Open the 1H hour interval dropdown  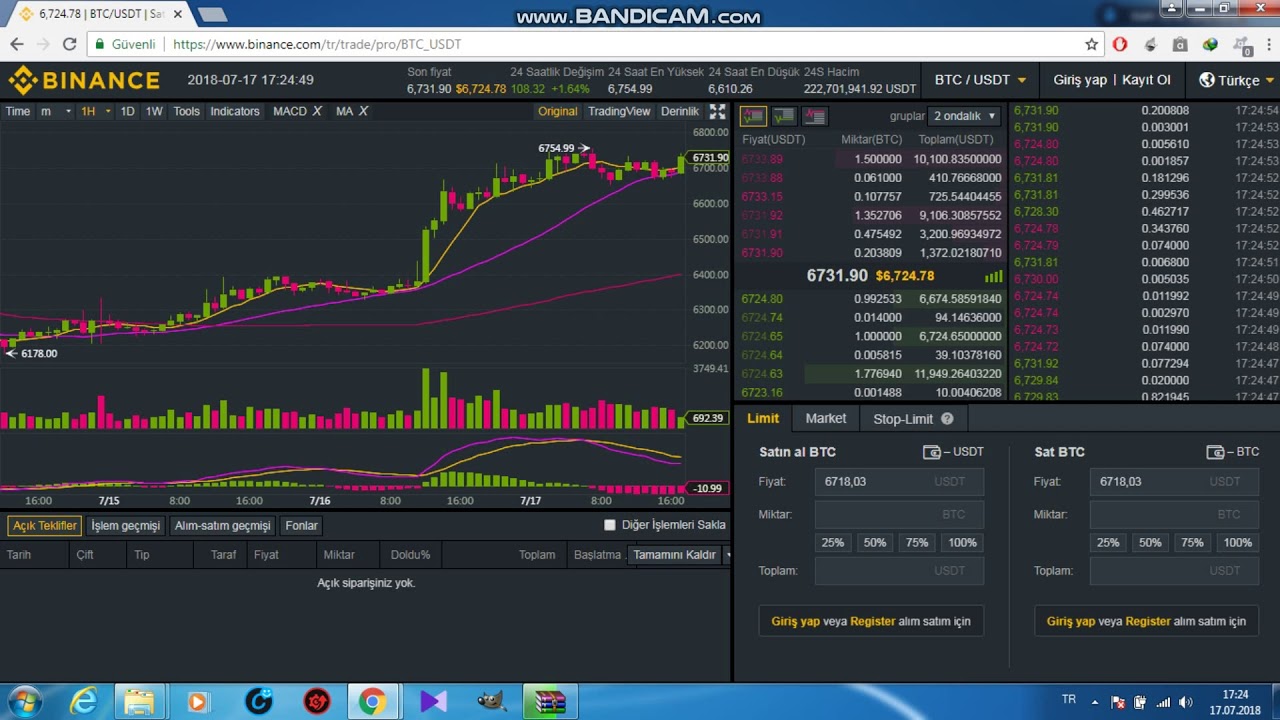[x=96, y=111]
